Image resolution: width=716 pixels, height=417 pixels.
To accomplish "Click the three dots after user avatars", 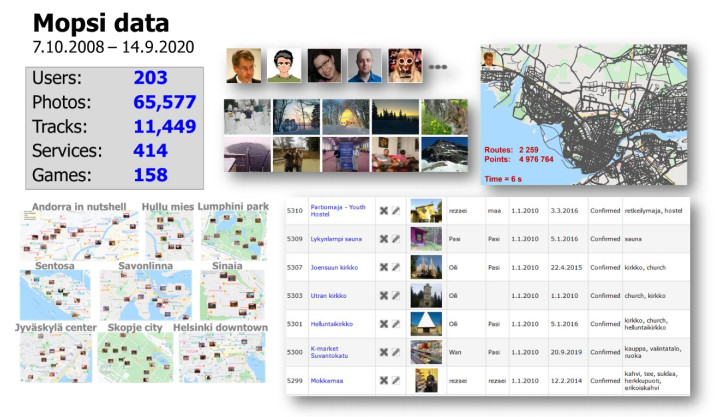I will [438, 67].
